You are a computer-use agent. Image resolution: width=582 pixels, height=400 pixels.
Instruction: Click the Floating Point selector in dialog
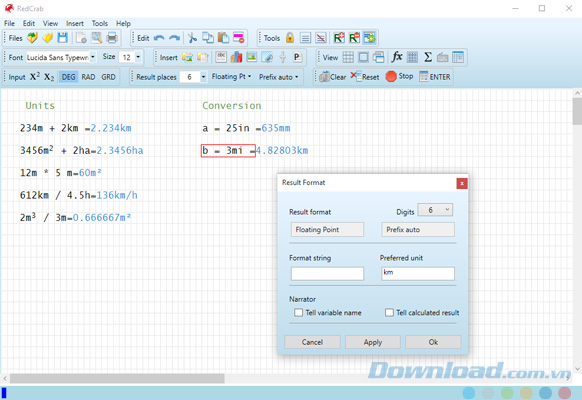tap(327, 229)
